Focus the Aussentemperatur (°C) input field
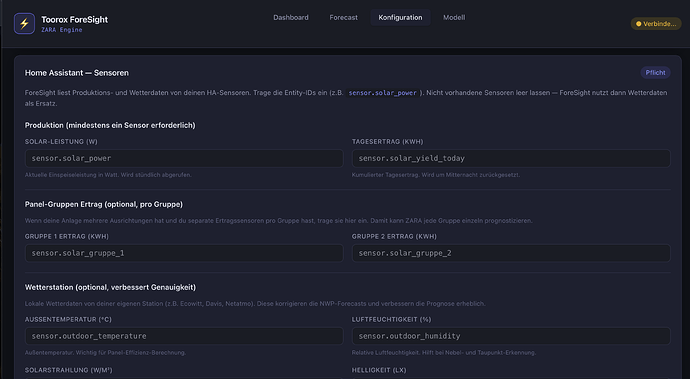Viewport: 690px width, 379px height. click(x=184, y=336)
